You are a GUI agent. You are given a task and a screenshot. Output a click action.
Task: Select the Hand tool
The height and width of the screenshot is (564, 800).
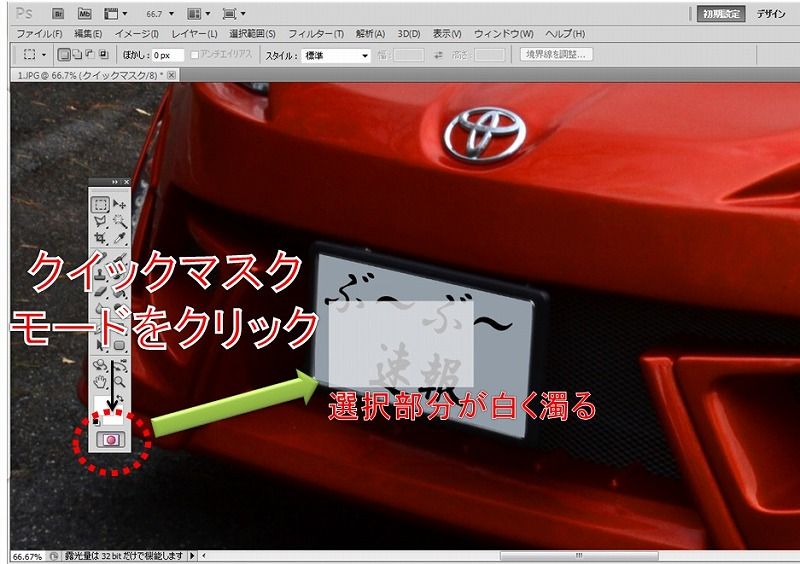pos(100,381)
